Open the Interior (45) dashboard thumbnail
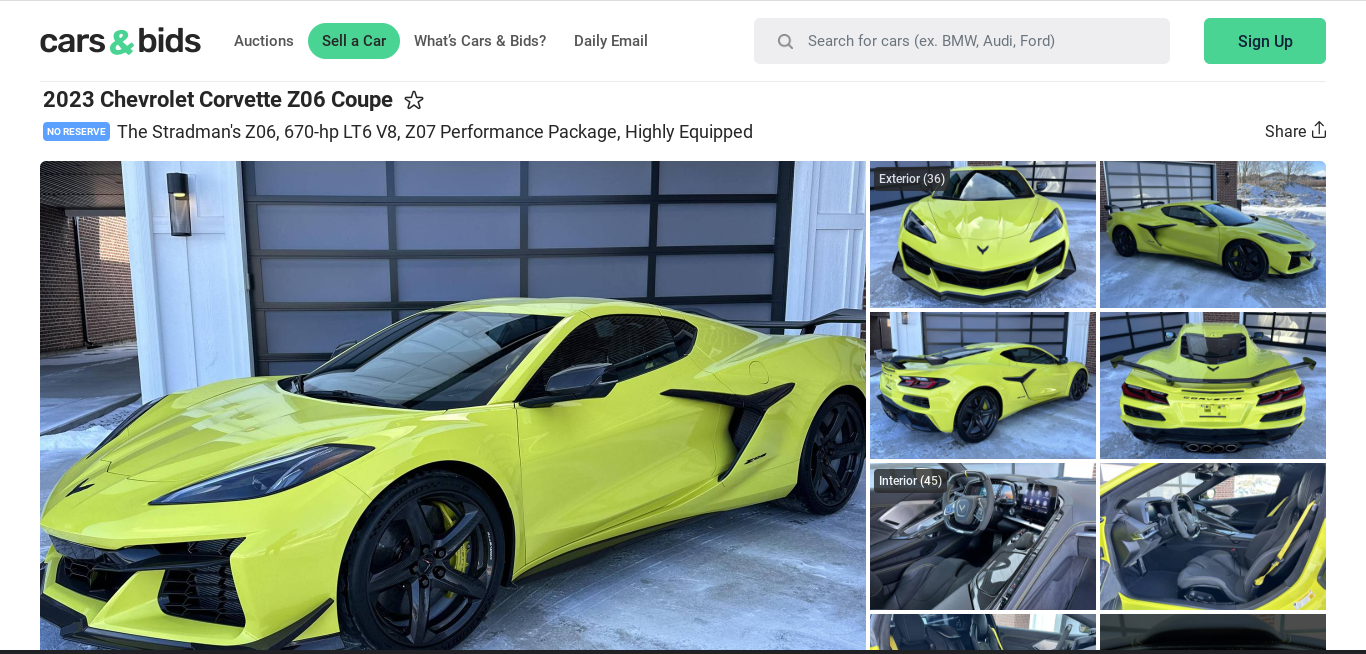The width and height of the screenshot is (1366, 654). click(983, 536)
